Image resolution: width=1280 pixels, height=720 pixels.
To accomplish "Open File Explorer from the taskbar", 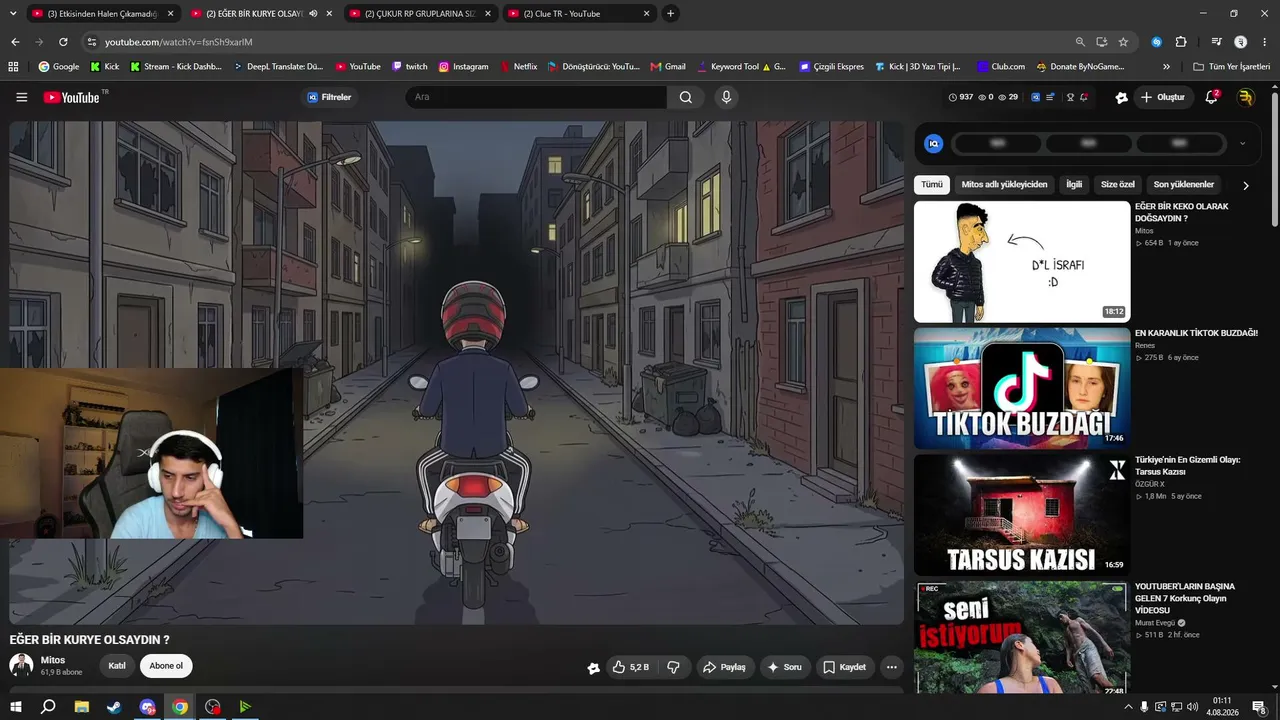I will point(81,707).
